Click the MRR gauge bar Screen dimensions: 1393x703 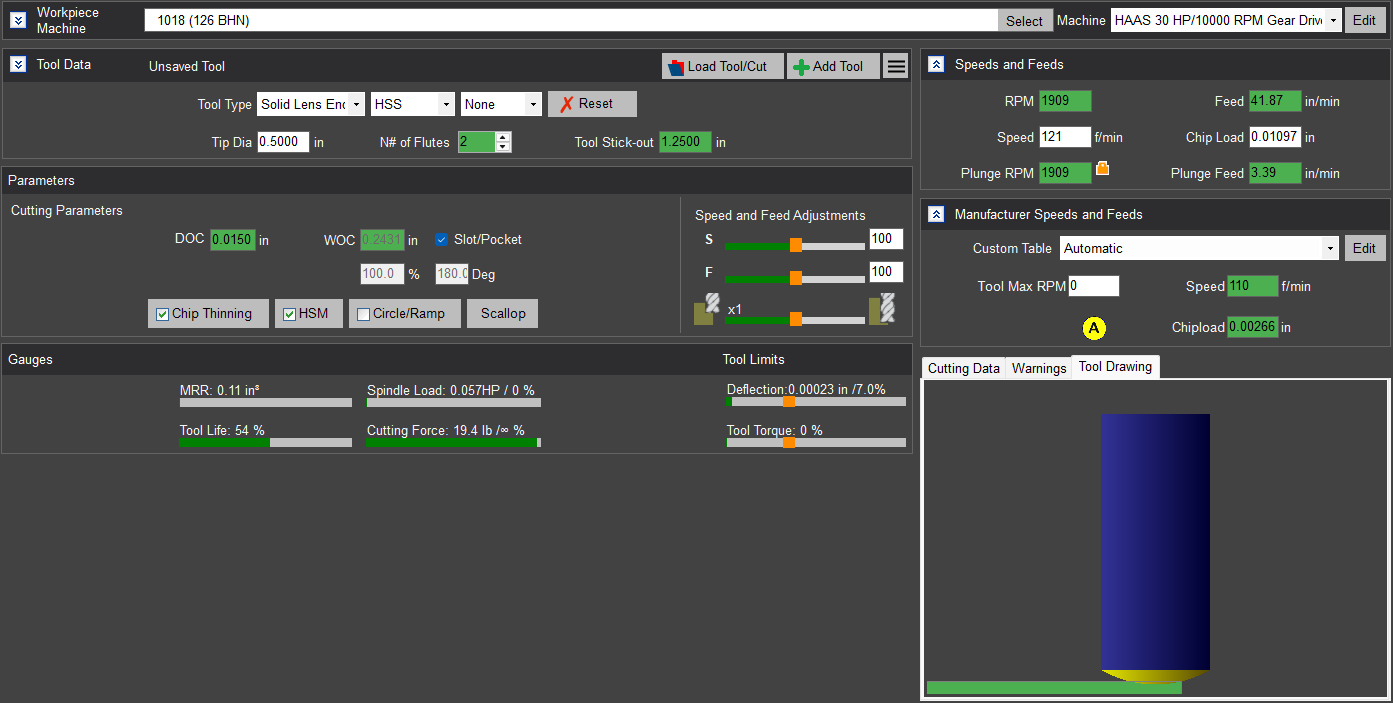click(266, 403)
